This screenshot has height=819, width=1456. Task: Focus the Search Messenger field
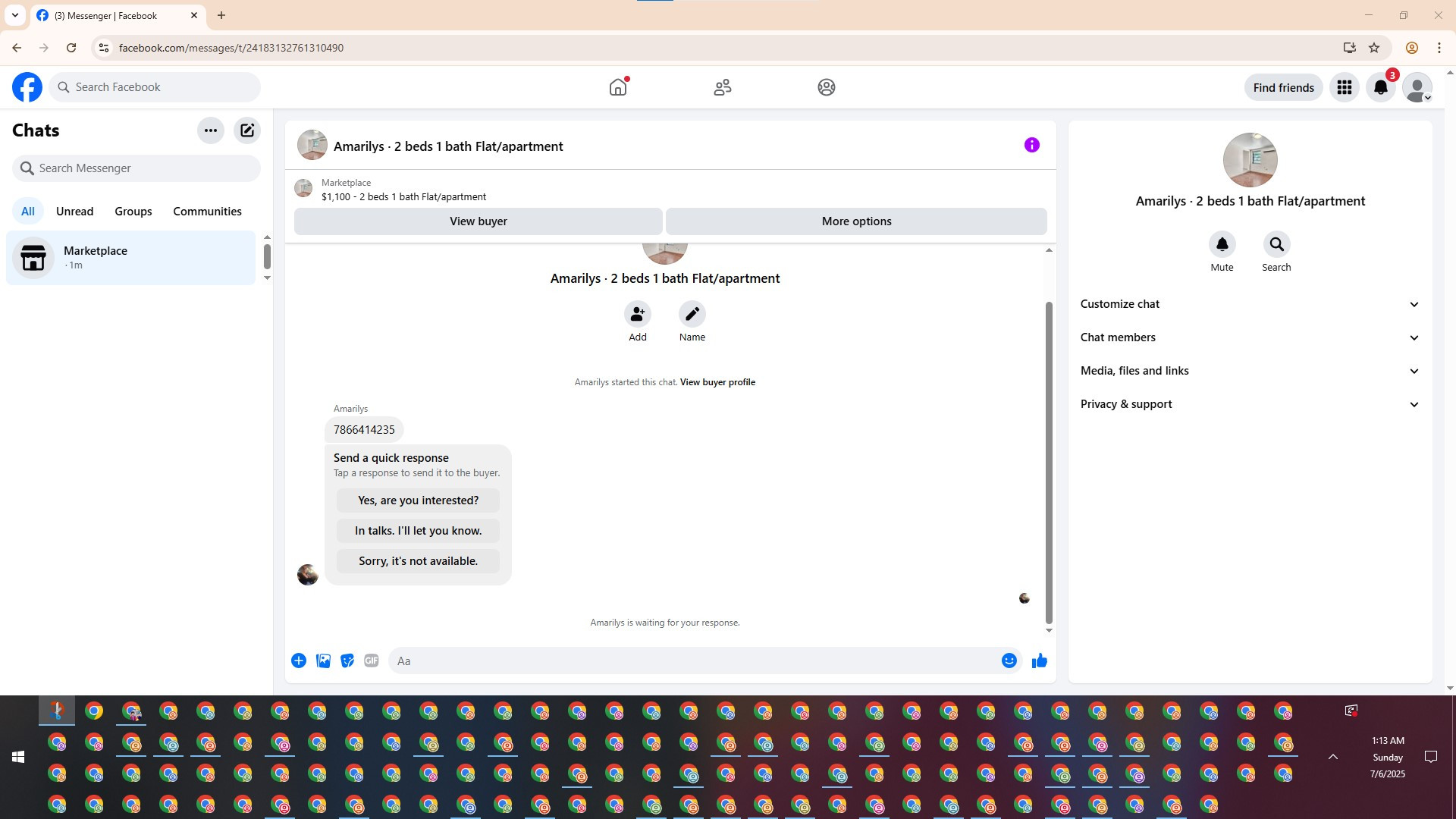click(x=136, y=168)
